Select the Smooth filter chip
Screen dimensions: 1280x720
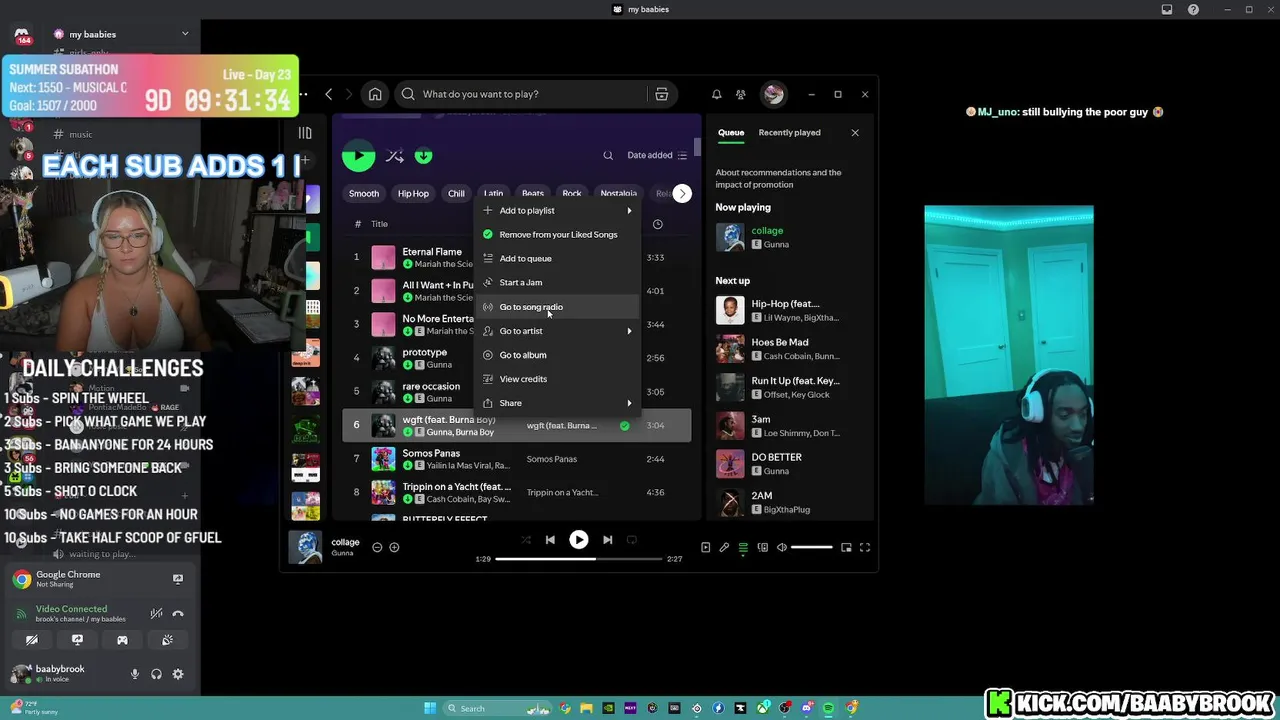point(364,193)
